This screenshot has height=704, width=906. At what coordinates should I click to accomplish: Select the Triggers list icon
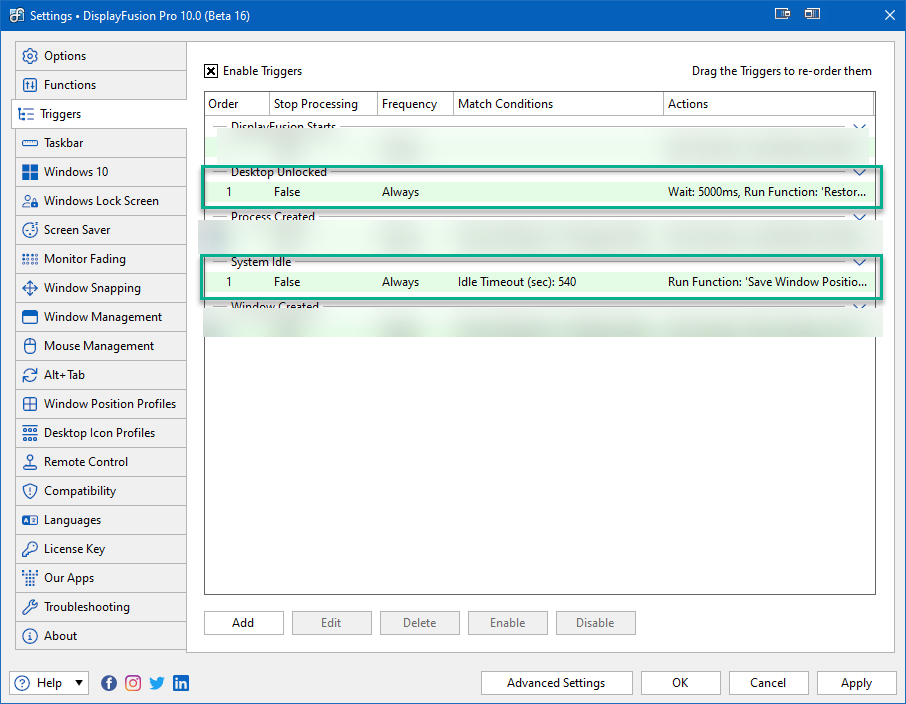[x=26, y=114]
